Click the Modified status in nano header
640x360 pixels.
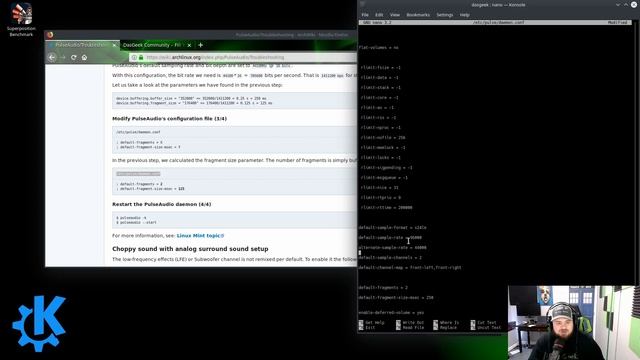point(617,22)
